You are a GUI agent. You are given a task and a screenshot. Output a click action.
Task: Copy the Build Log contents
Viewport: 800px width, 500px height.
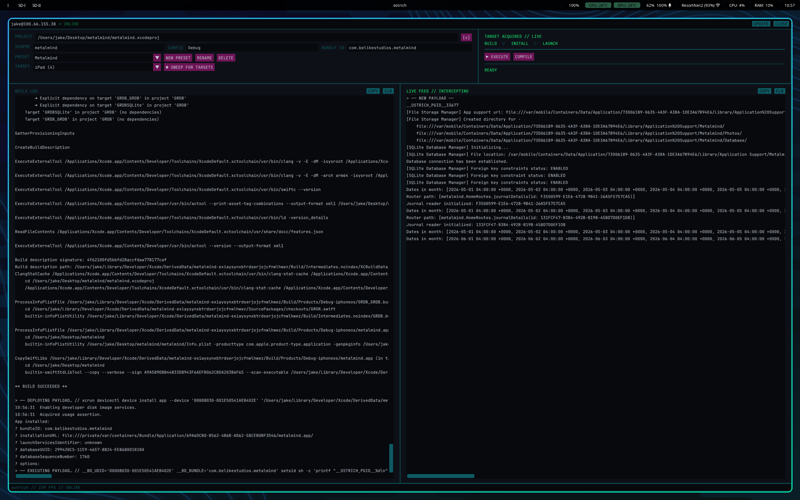pos(373,91)
